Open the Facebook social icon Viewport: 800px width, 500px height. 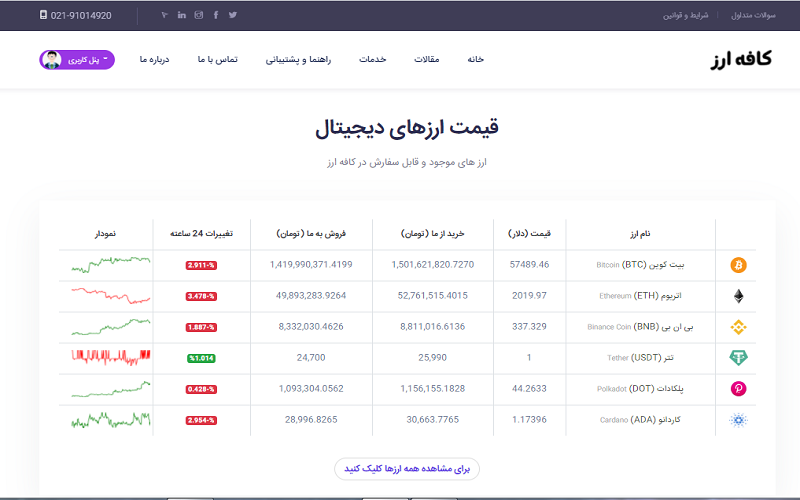pyautogui.click(x=216, y=15)
